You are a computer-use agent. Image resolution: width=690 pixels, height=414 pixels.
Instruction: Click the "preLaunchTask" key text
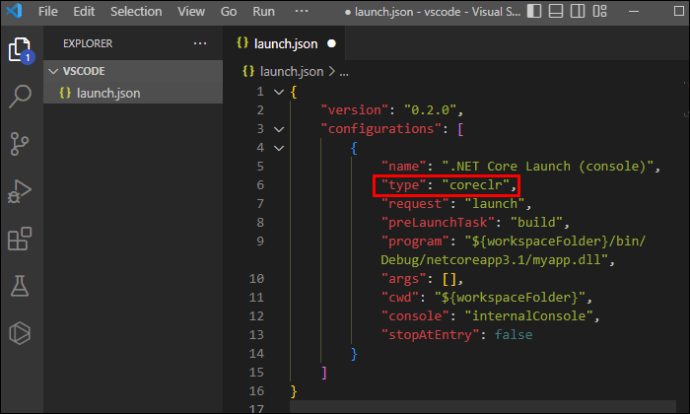(x=438, y=223)
